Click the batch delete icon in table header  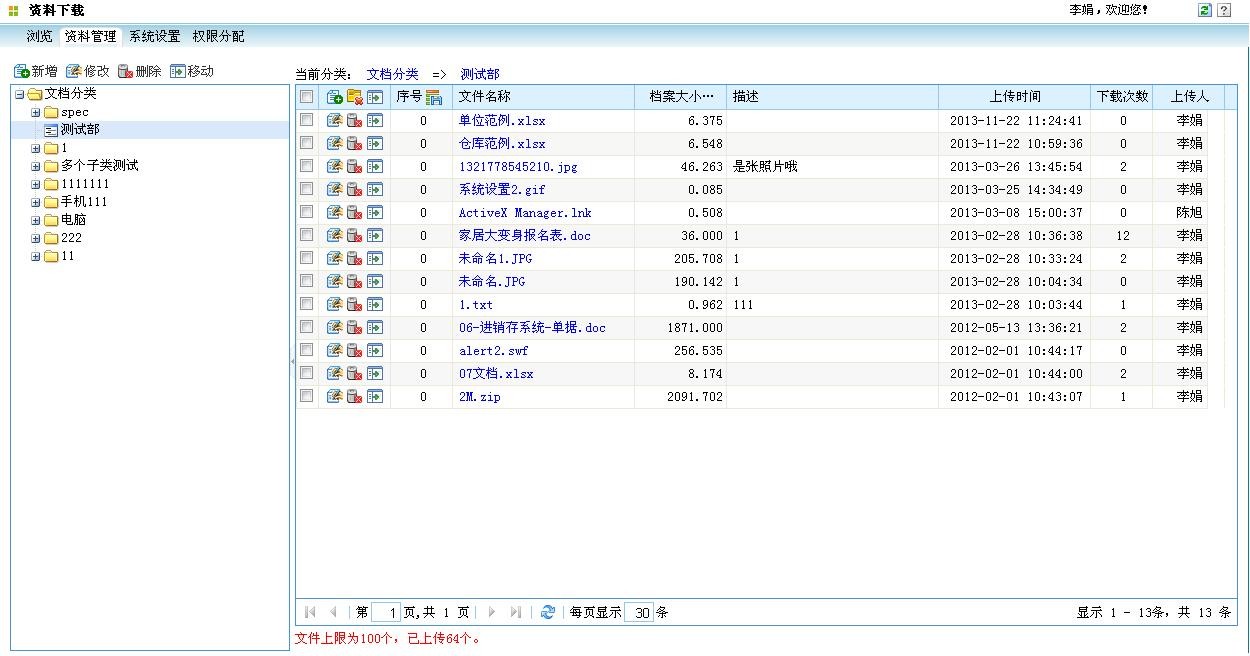tap(355, 97)
